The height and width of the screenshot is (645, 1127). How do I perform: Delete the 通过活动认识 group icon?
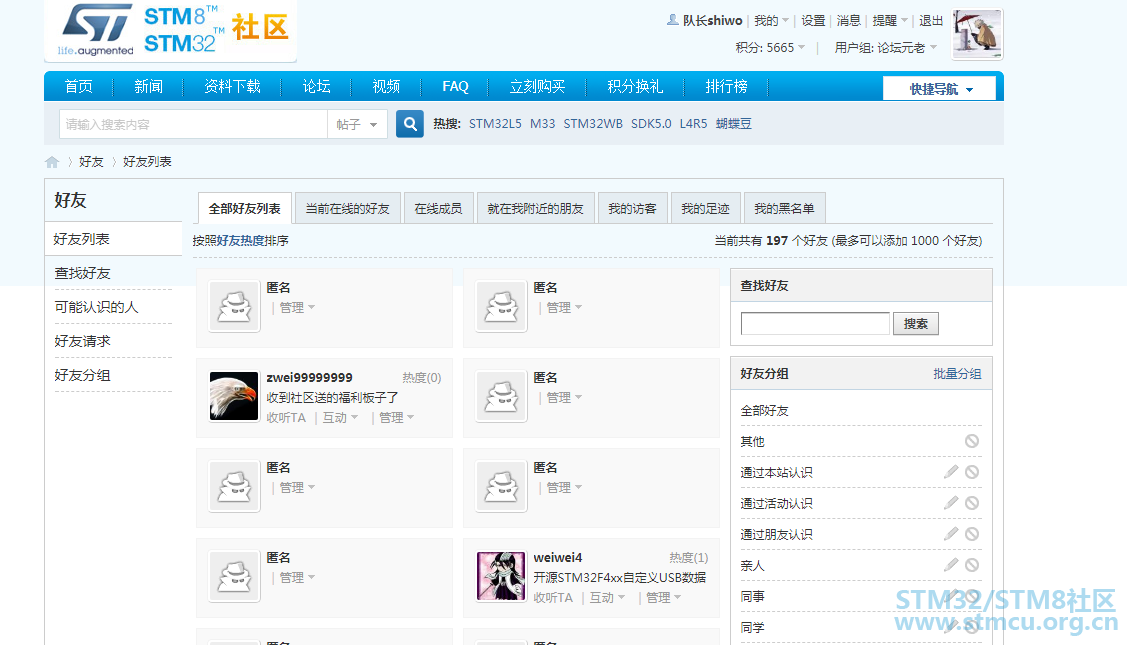(972, 503)
